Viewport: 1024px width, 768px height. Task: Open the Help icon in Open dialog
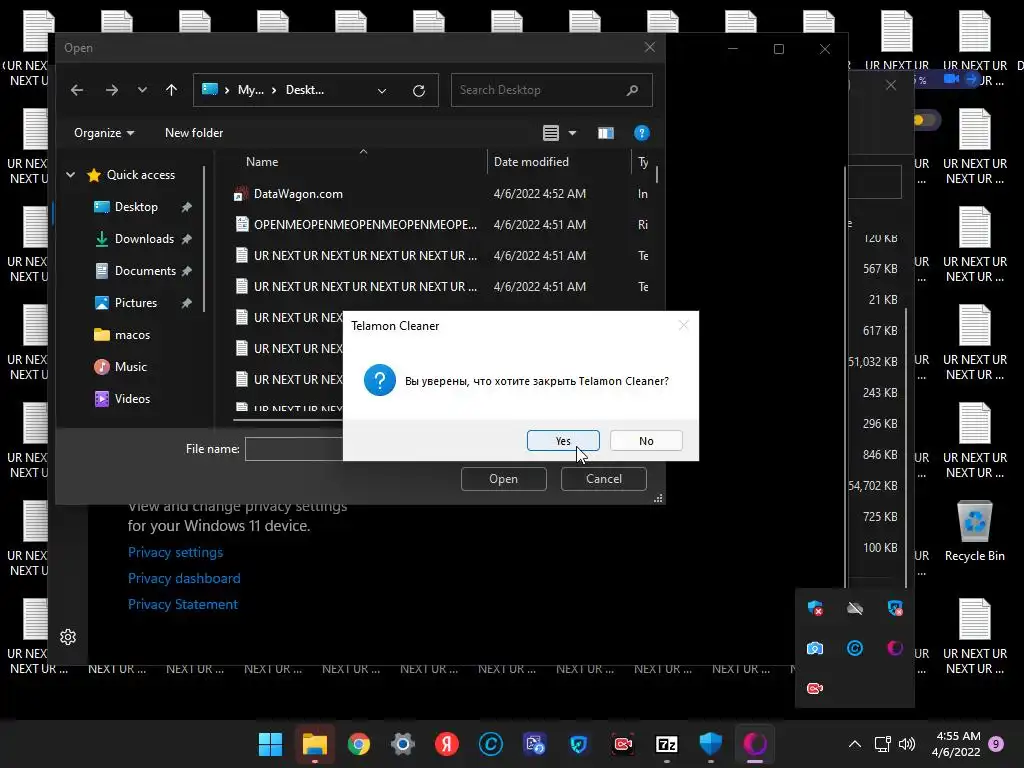[x=641, y=133]
